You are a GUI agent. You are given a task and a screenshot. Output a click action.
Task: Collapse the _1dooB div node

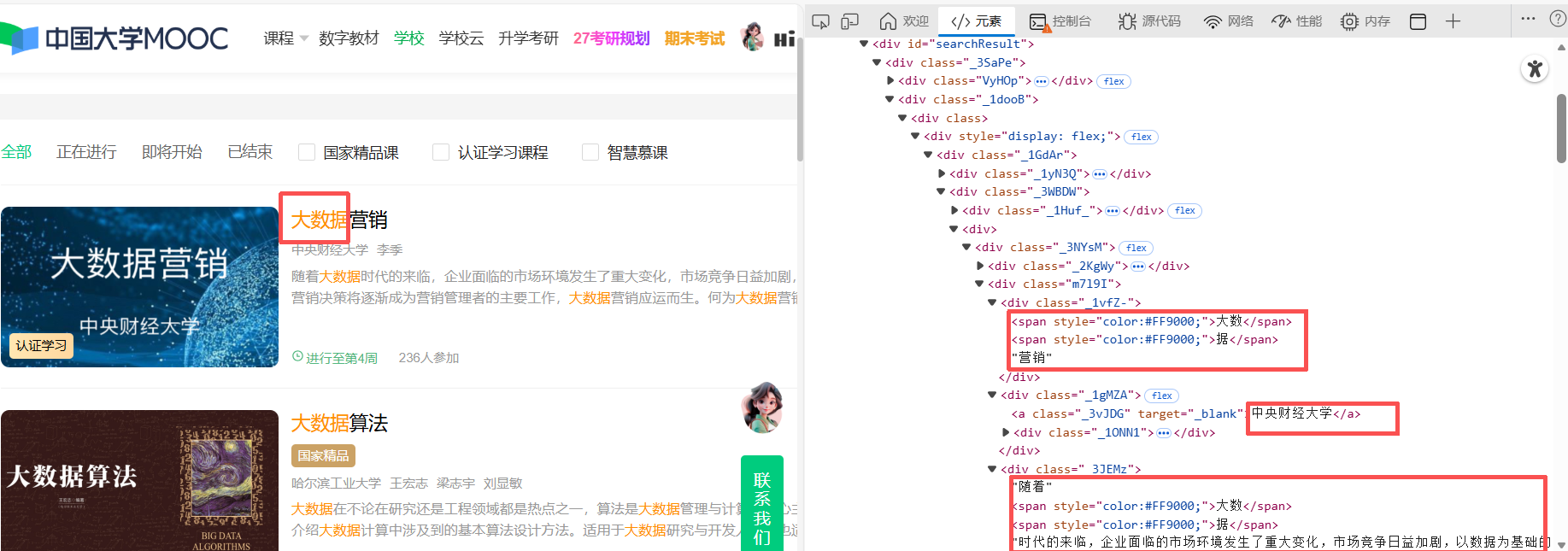(x=890, y=99)
